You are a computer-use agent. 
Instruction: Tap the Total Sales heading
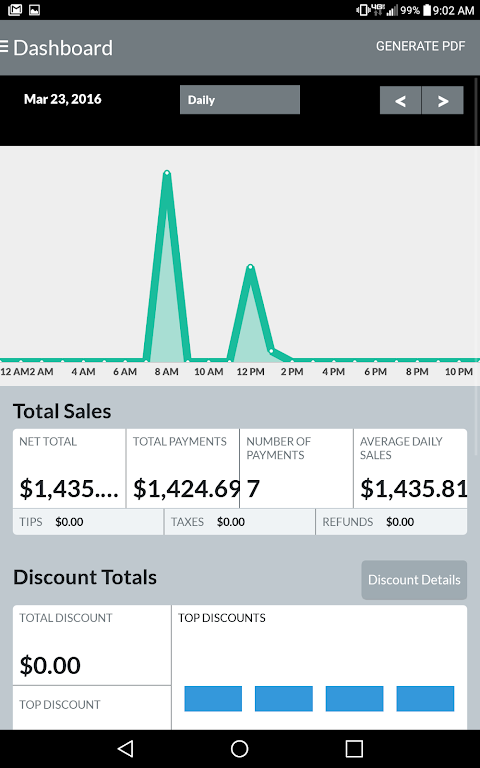point(62,411)
